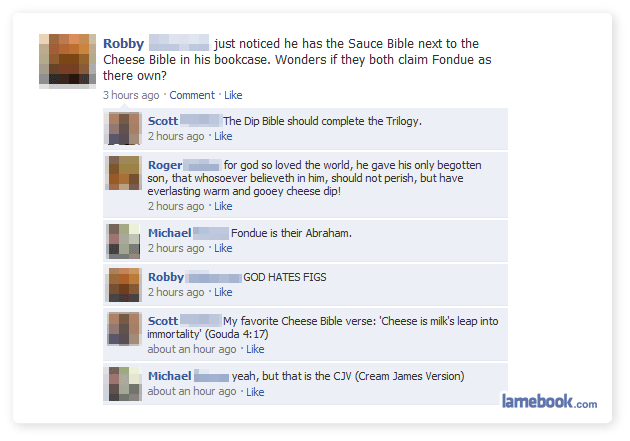Click Scott's name on Gouda 4:17 comment
The image size is (630, 441).
click(x=163, y=321)
